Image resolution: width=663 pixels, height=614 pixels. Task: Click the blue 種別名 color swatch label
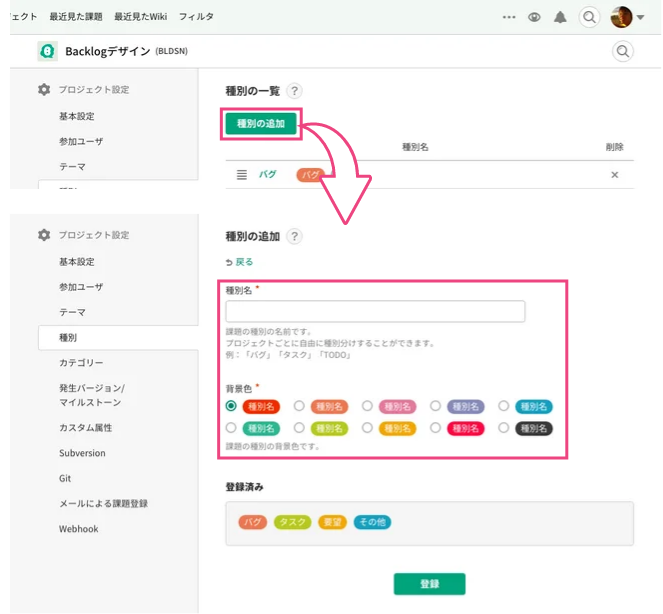tap(534, 407)
